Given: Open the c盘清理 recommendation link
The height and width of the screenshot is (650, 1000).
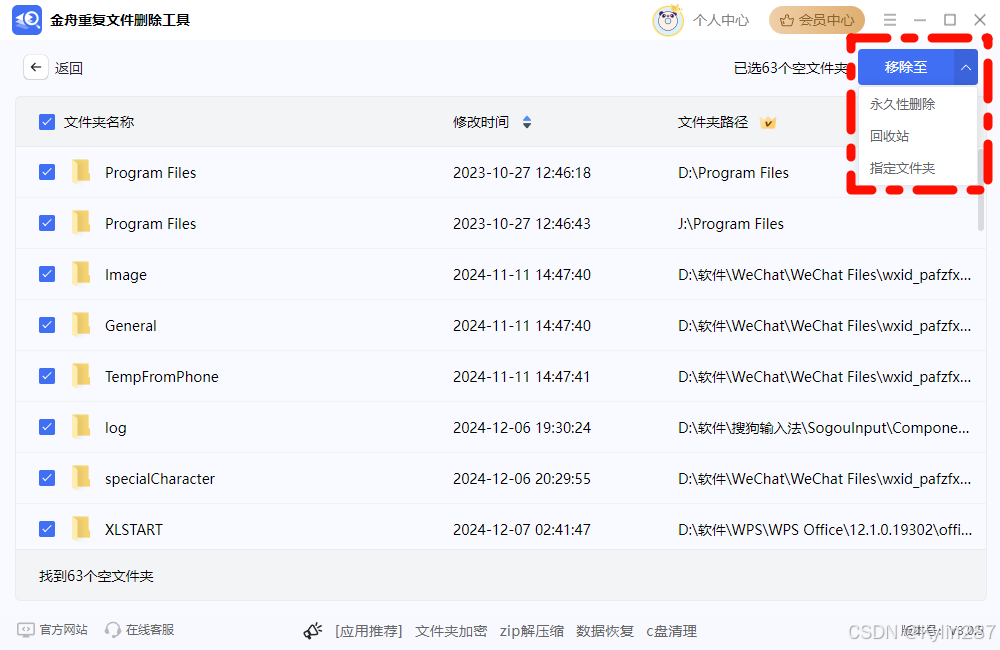Looking at the screenshot, I should click(x=672, y=632).
